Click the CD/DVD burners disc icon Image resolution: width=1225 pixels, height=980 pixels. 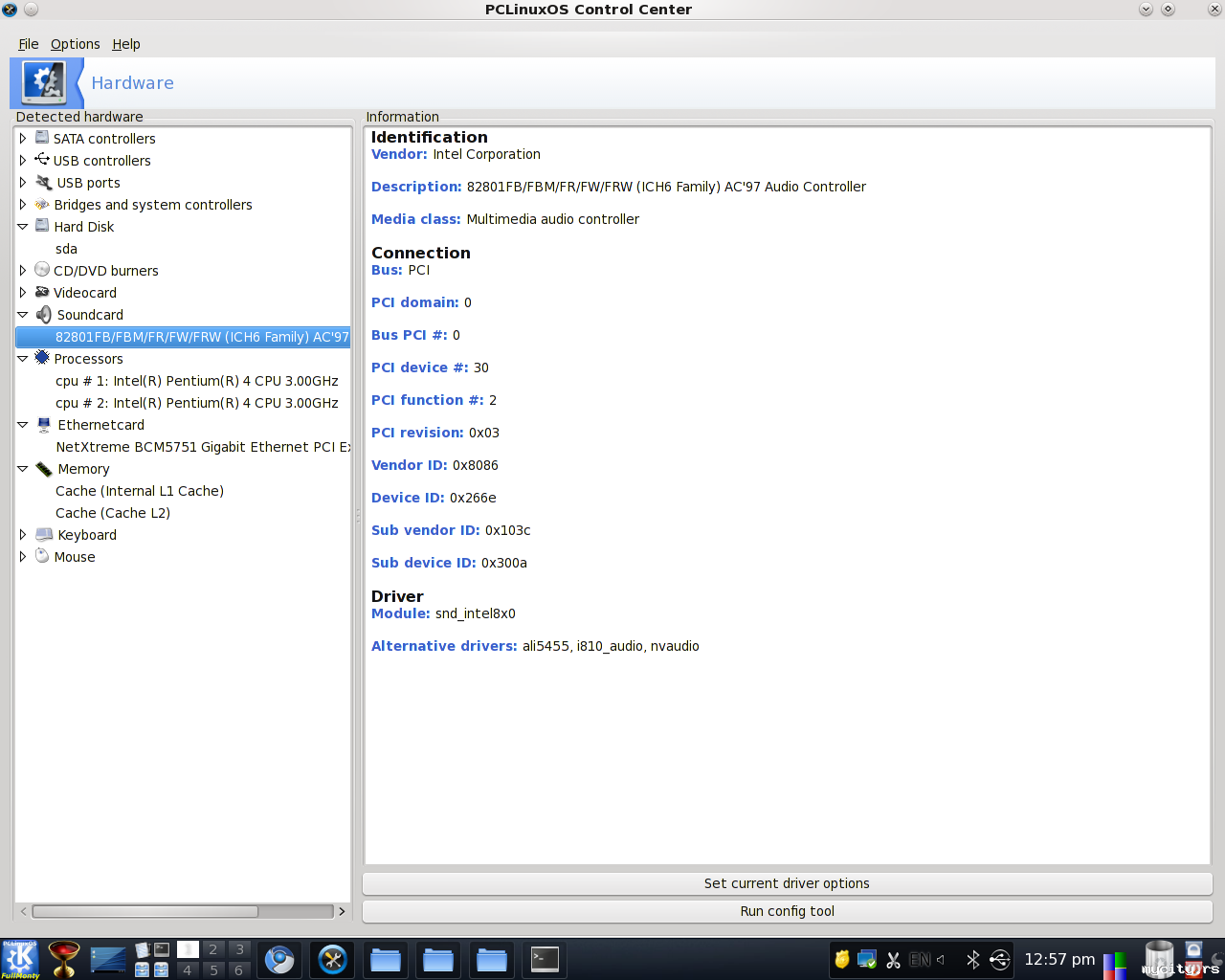point(42,270)
